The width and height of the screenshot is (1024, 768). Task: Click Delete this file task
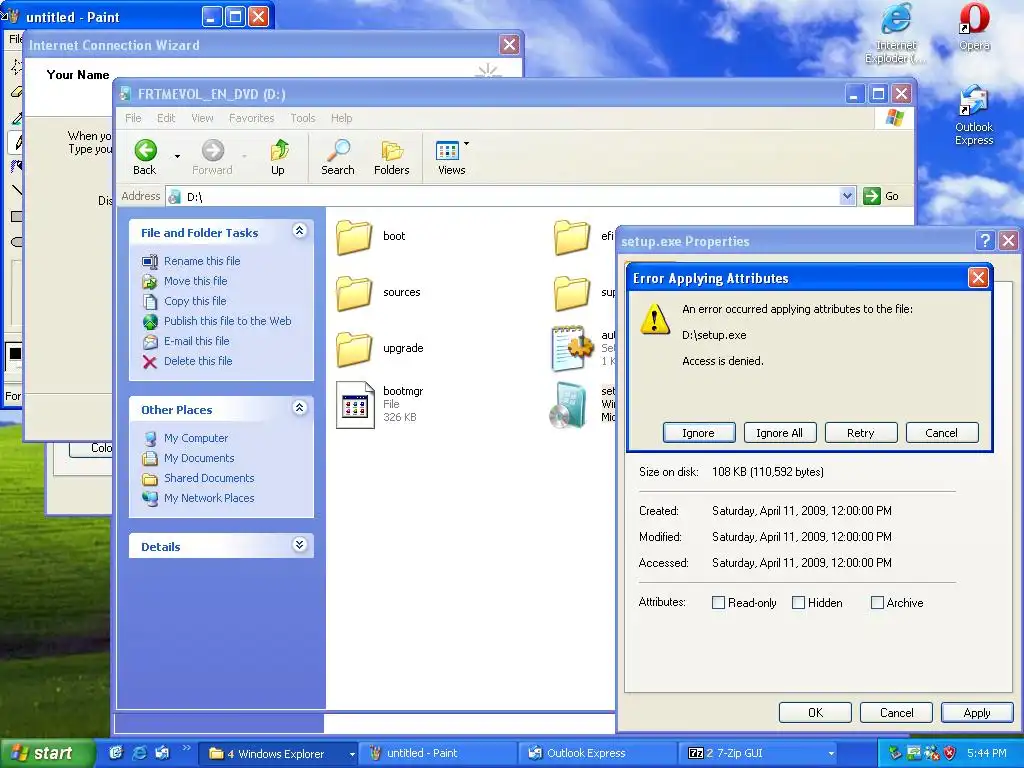point(198,360)
